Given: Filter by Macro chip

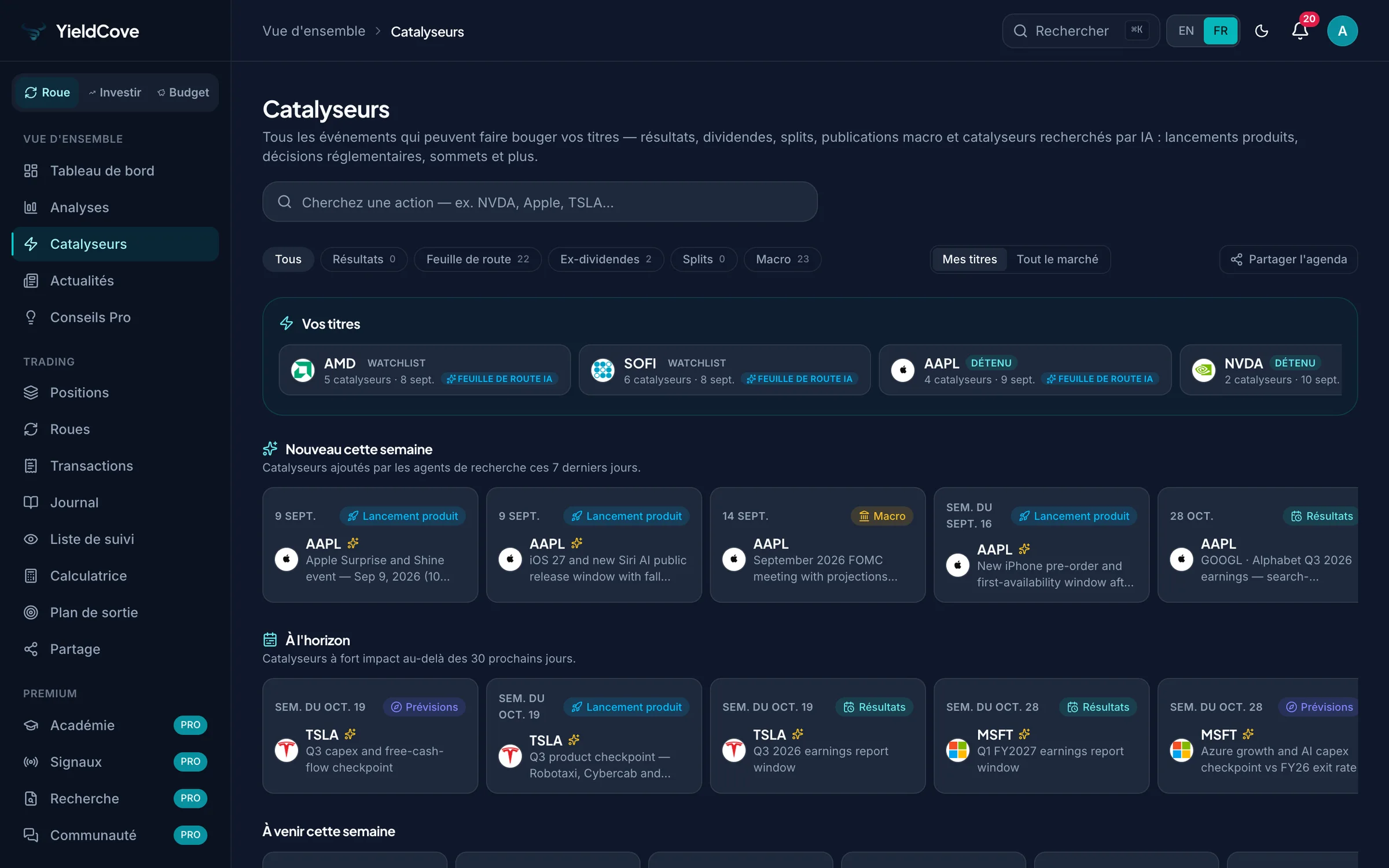Looking at the screenshot, I should click(x=782, y=259).
